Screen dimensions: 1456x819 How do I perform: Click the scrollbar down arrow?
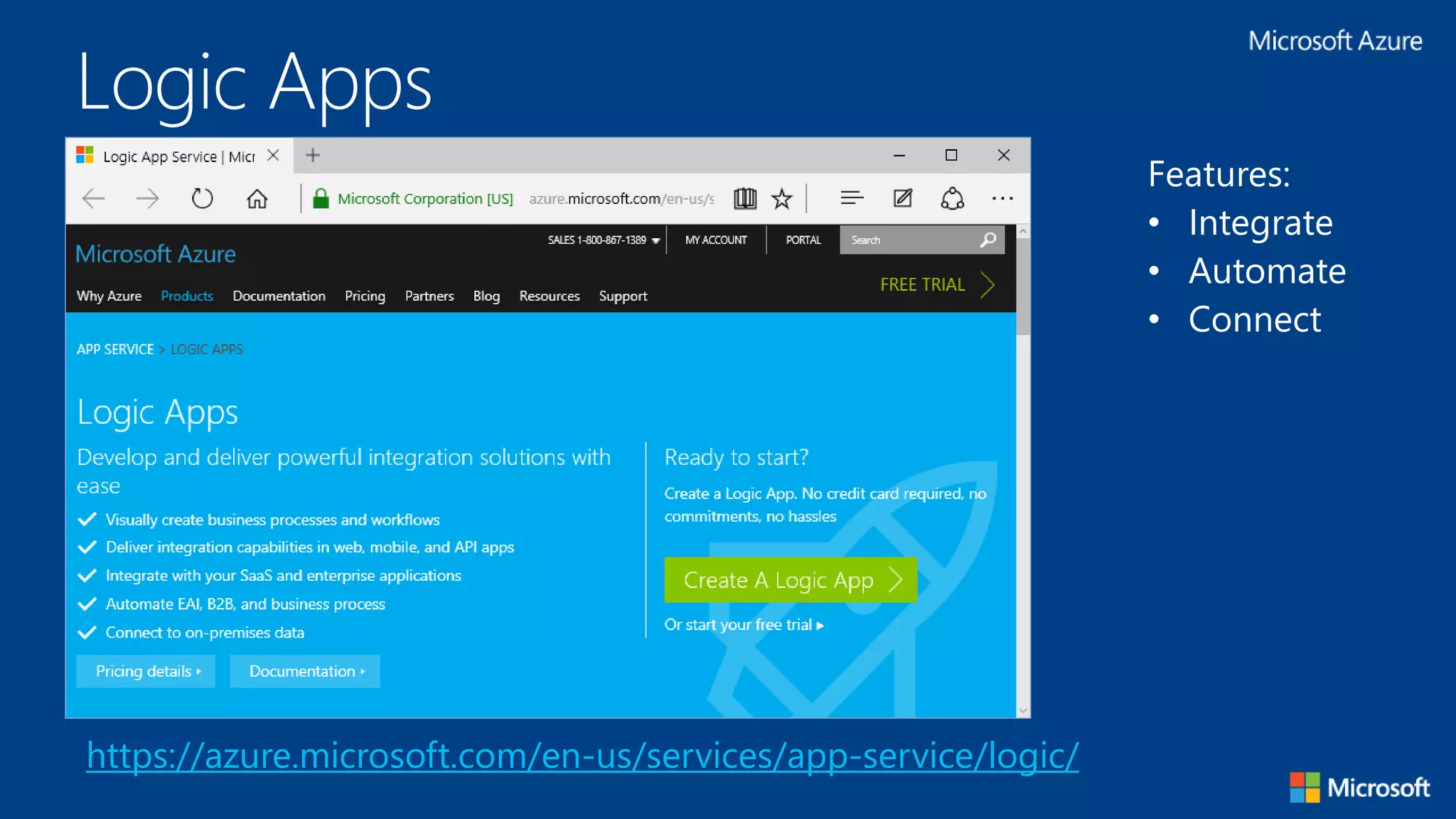click(1023, 710)
